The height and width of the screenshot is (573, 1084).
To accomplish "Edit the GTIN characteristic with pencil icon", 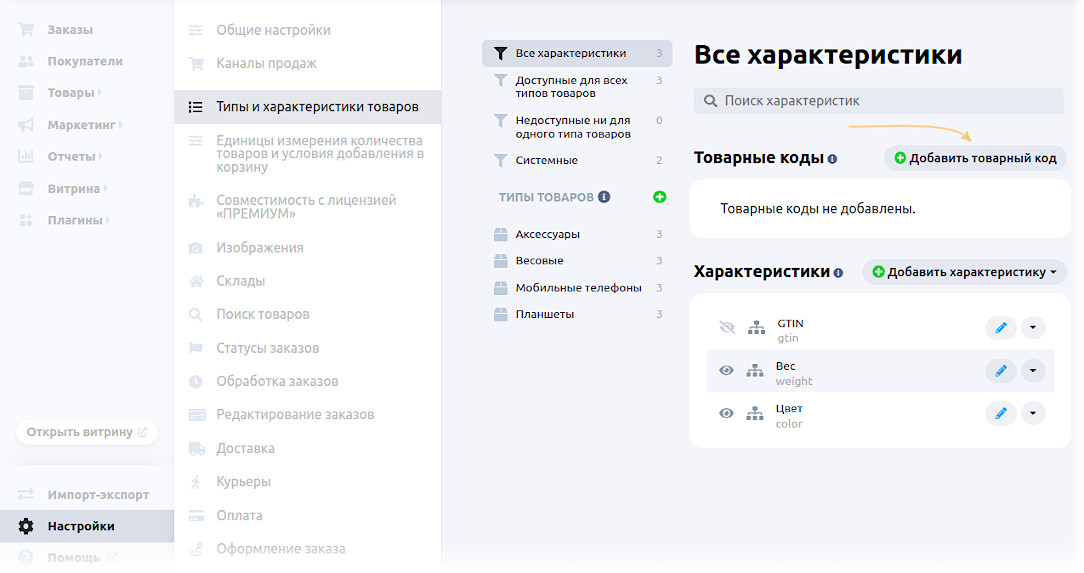I will (1000, 328).
